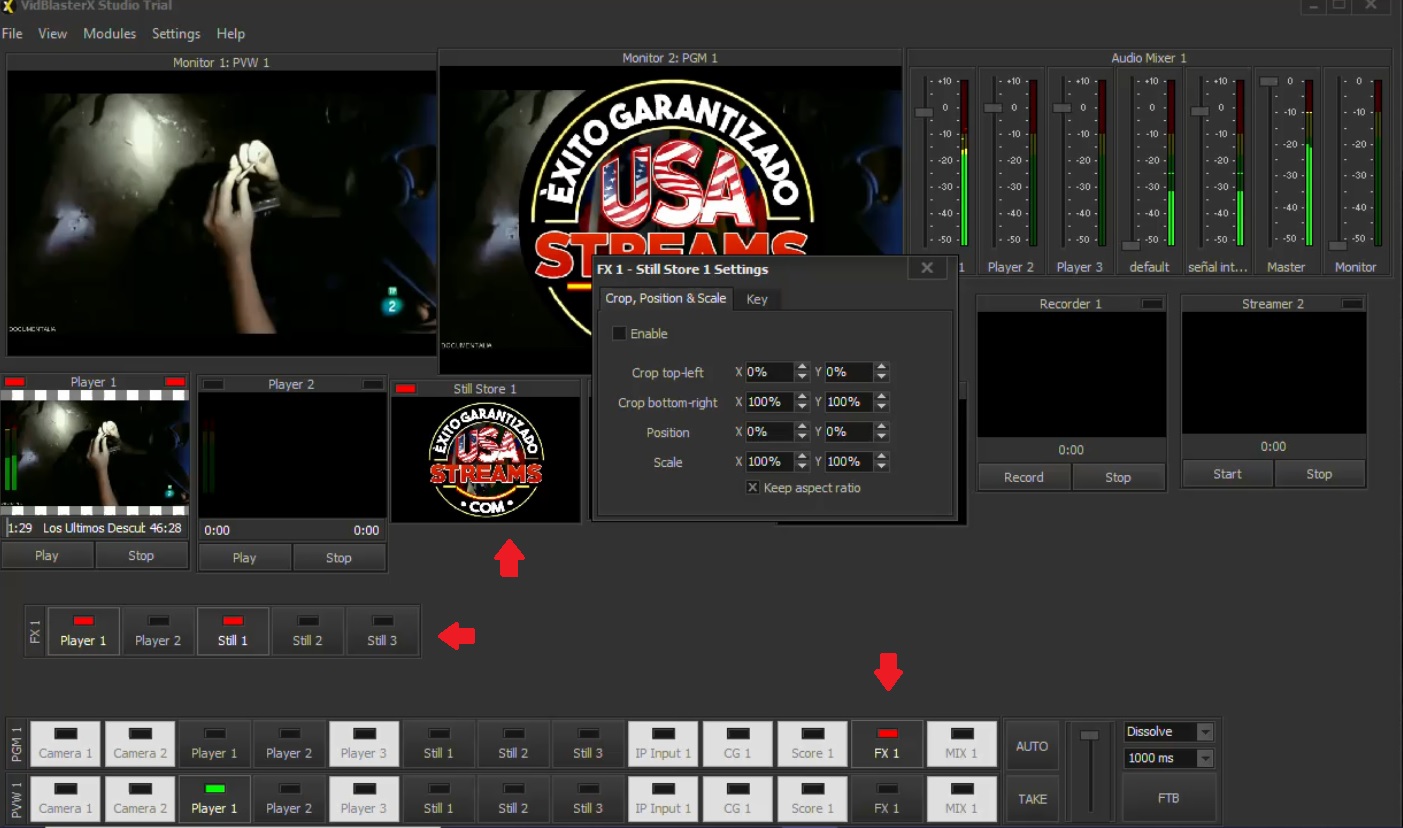The image size is (1403, 828).
Task: Stop Player 2 playback
Action: 339,557
